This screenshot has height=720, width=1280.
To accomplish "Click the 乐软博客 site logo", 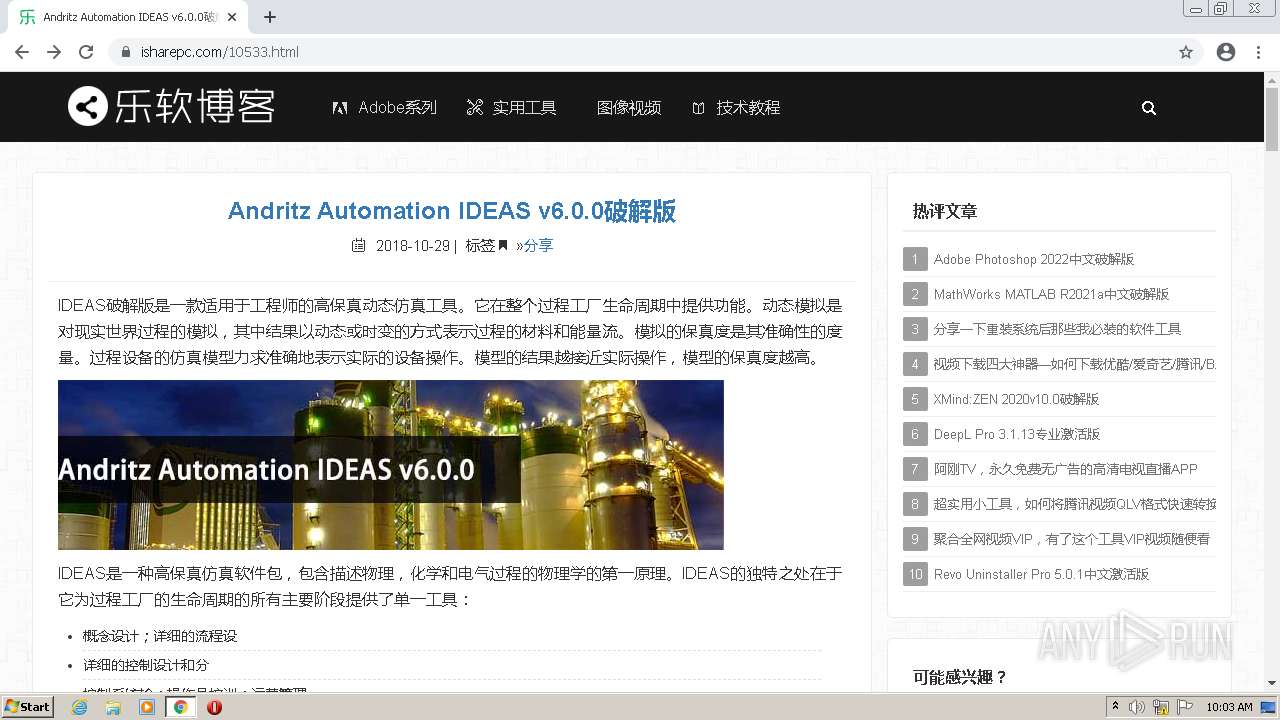I will coord(171,106).
